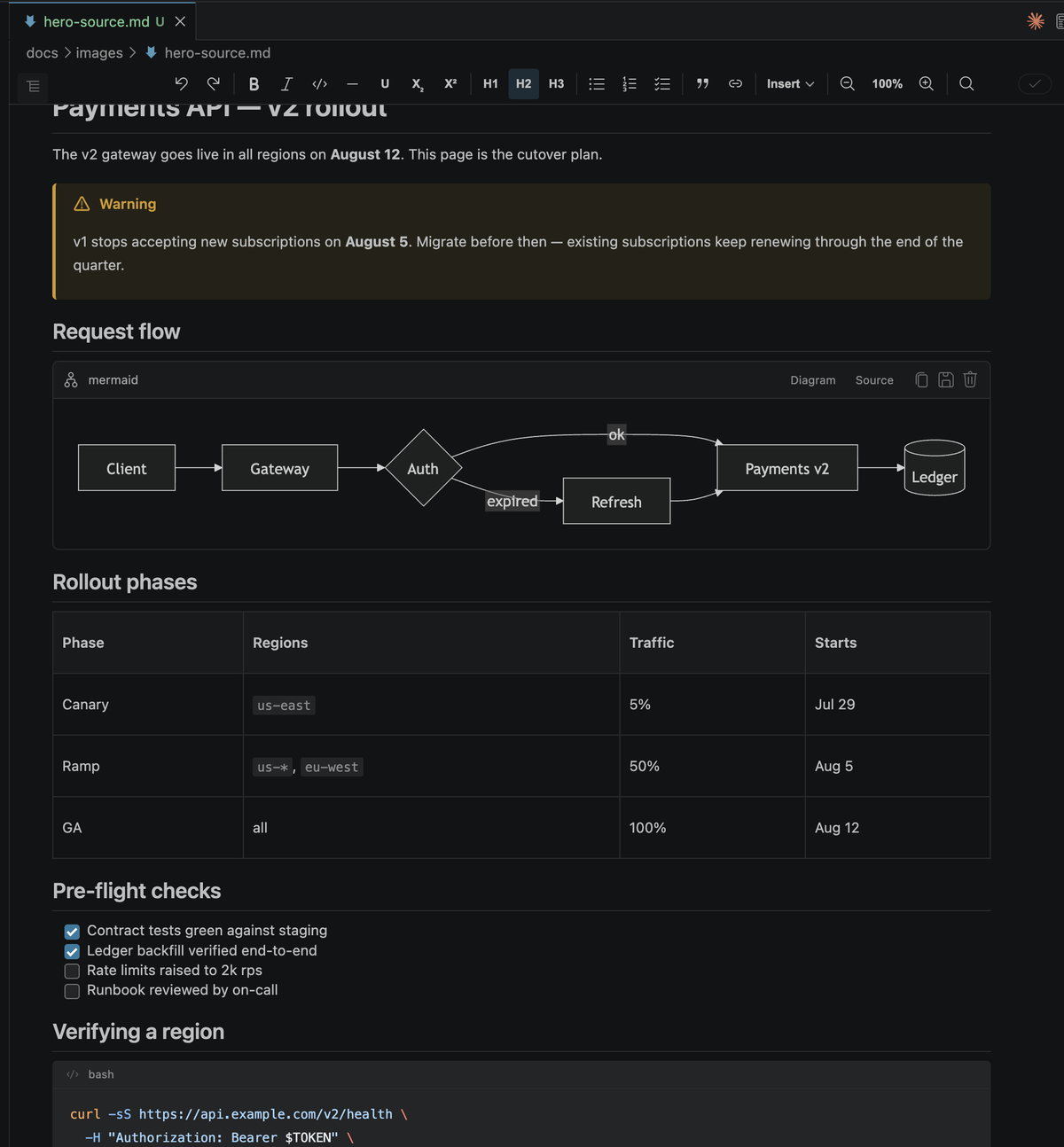Screen dimensions: 1064x1147
Task: Uncheck Ledger backfill verified end-to-end
Action: (72, 951)
